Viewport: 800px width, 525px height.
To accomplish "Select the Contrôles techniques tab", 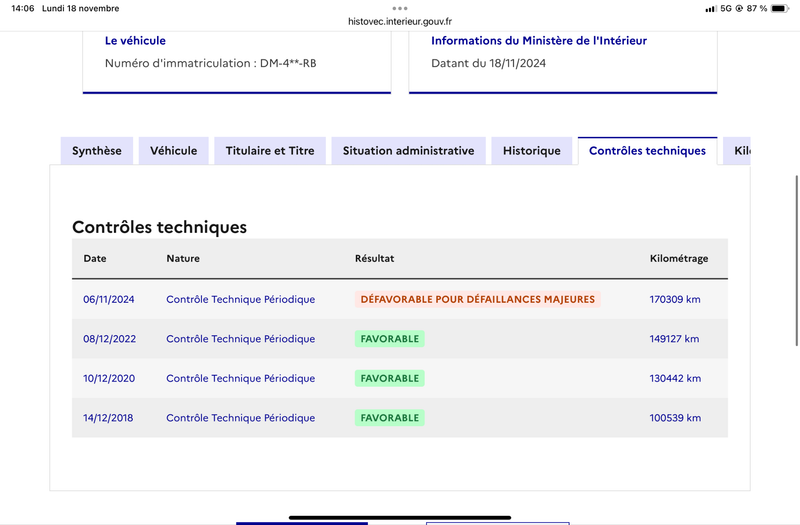I will 647,151.
